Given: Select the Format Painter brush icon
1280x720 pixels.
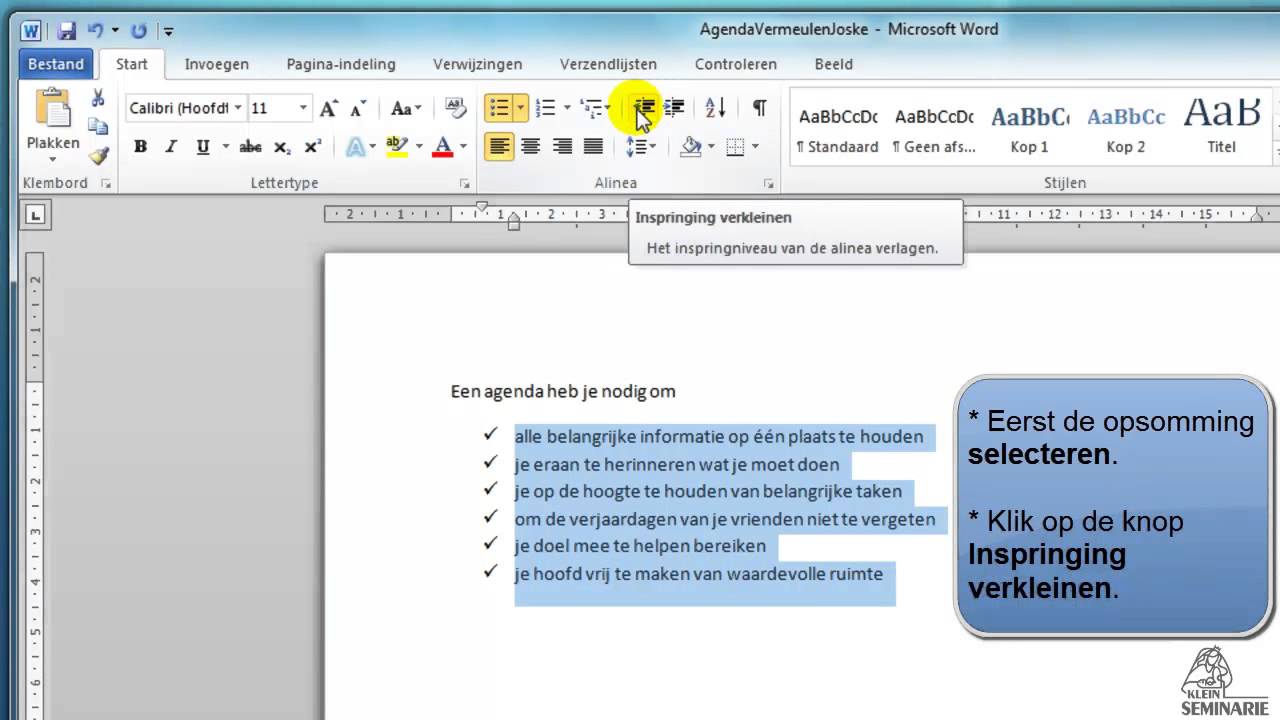Looking at the screenshot, I should 98,156.
